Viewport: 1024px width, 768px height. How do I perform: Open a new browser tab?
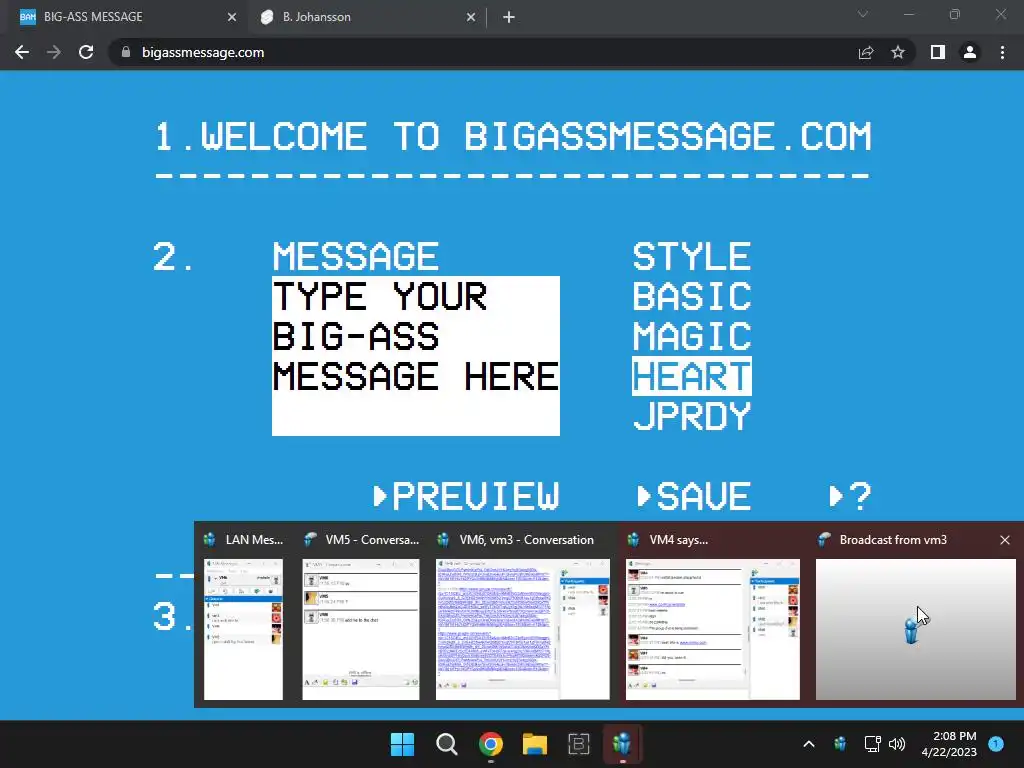pyautogui.click(x=509, y=18)
